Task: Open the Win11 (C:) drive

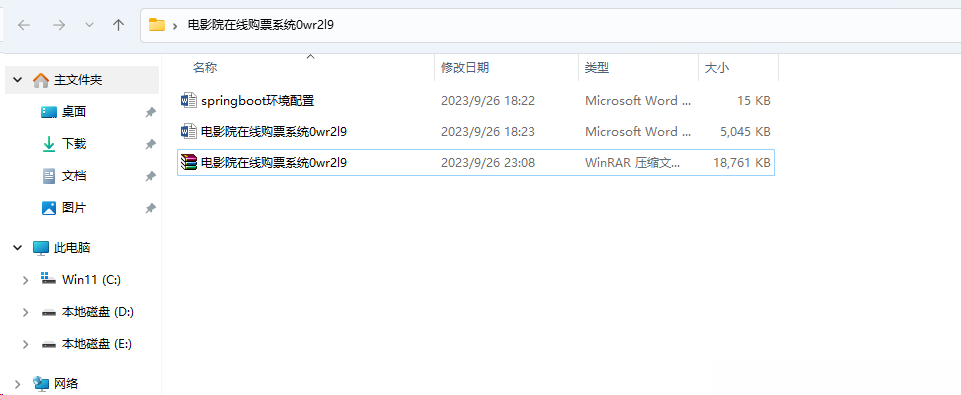Action: coord(91,280)
